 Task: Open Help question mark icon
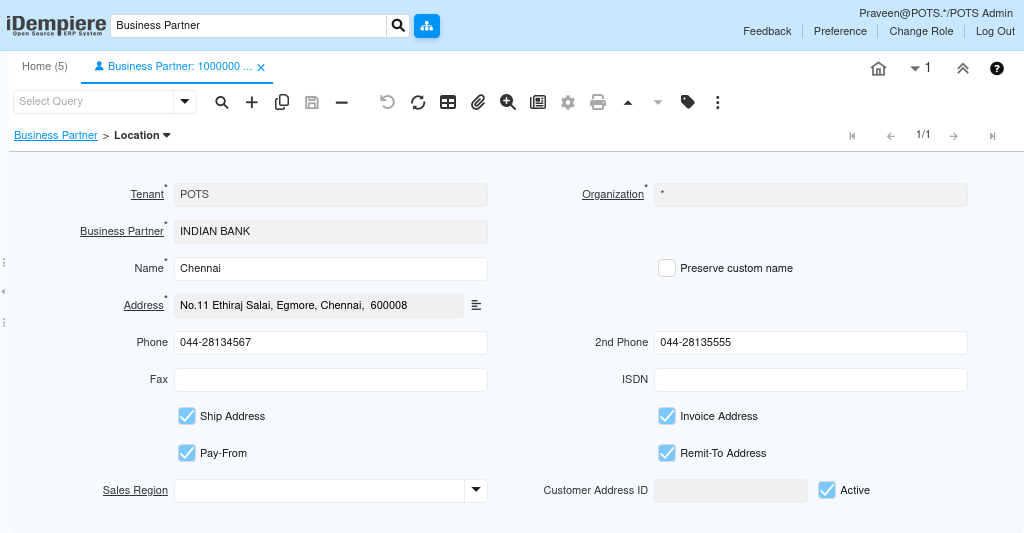click(x=997, y=69)
